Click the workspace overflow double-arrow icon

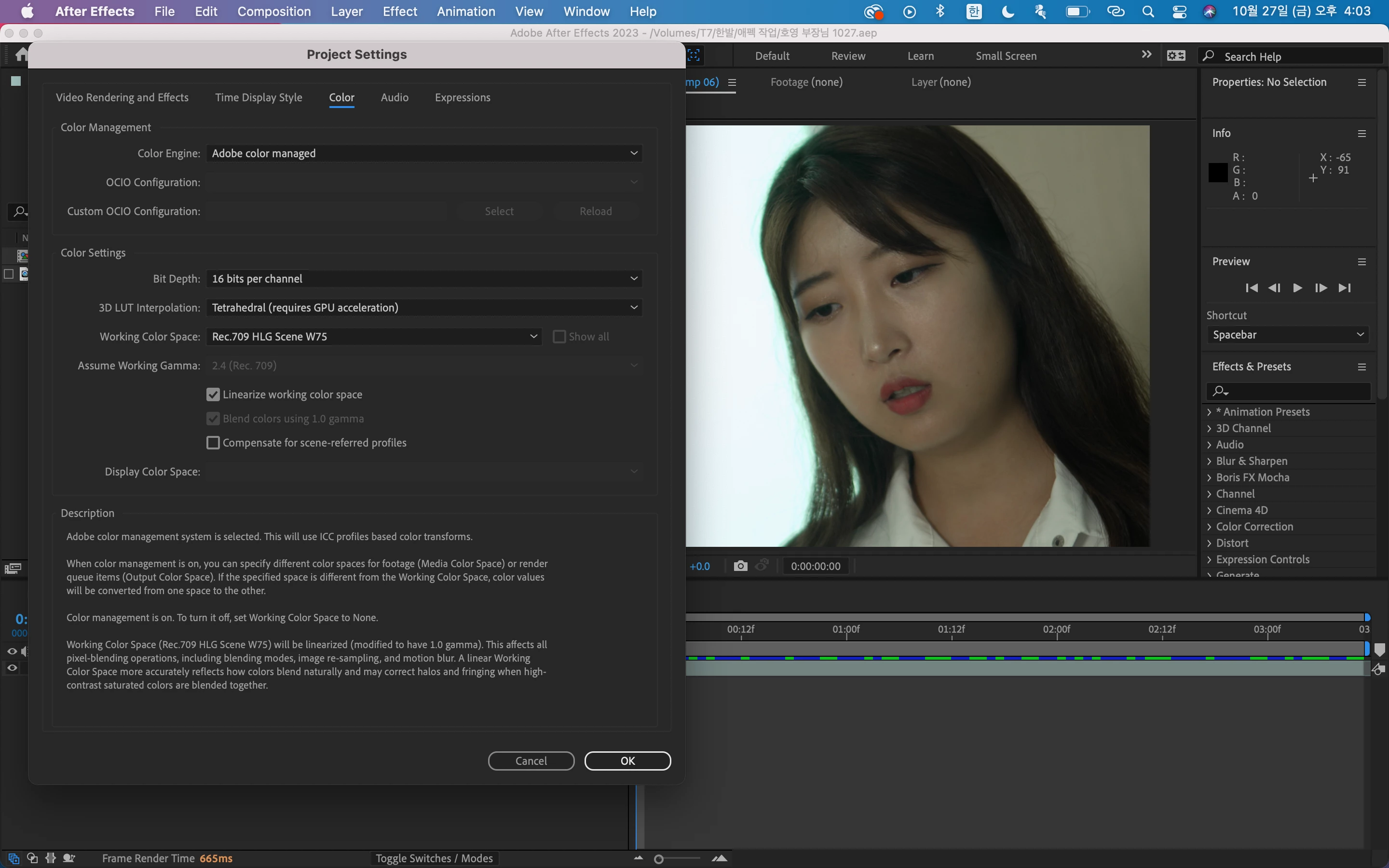click(x=1146, y=55)
